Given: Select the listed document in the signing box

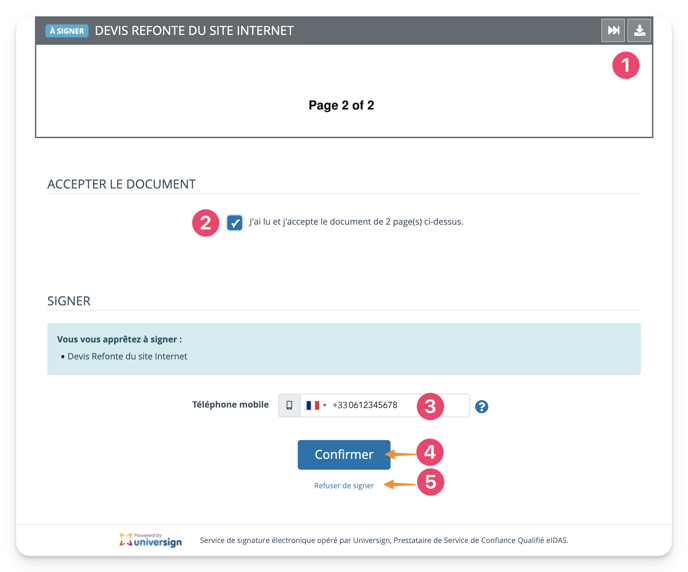Looking at the screenshot, I should coord(127,356).
